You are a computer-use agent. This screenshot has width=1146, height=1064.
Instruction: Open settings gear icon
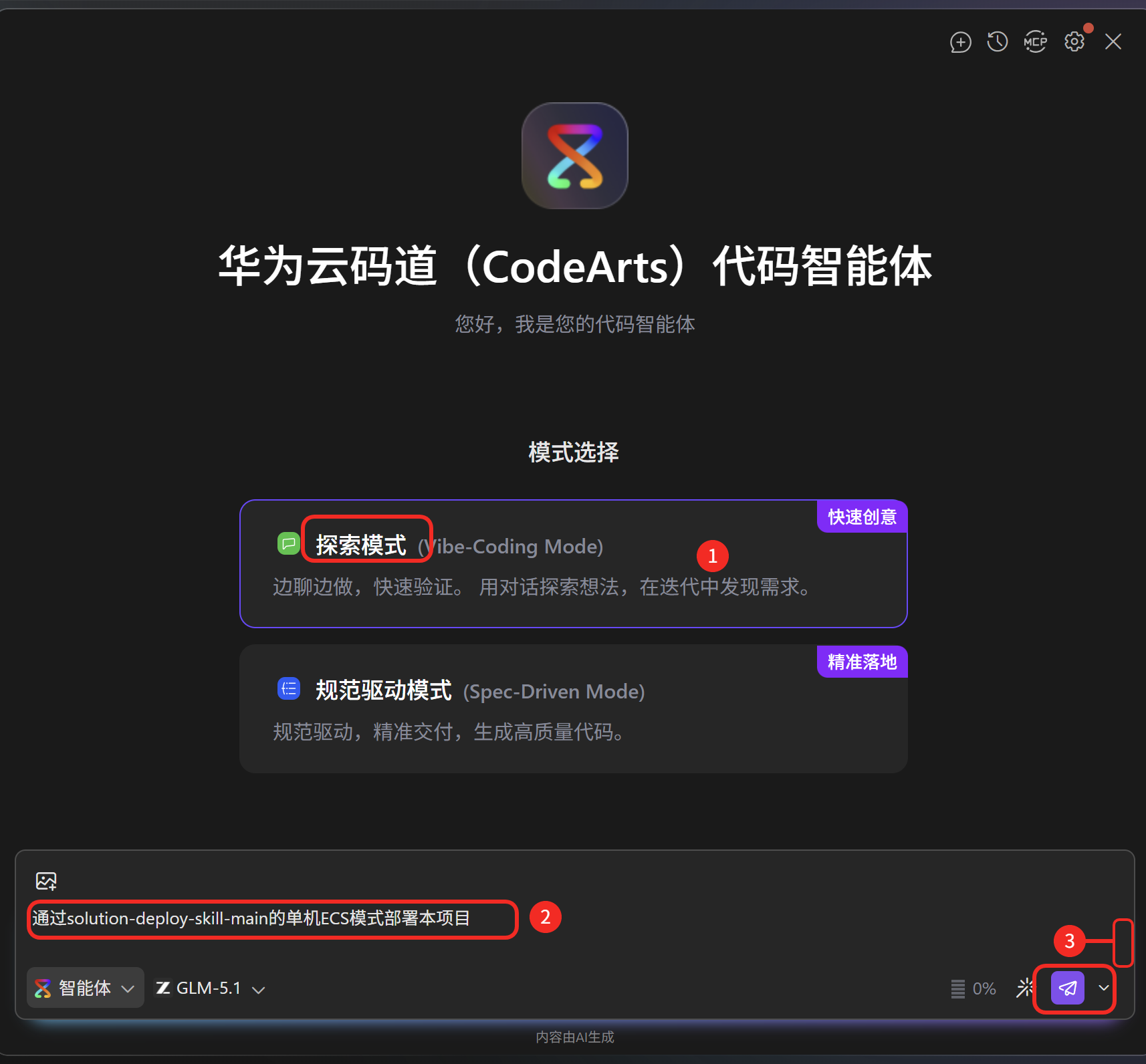point(1074,42)
